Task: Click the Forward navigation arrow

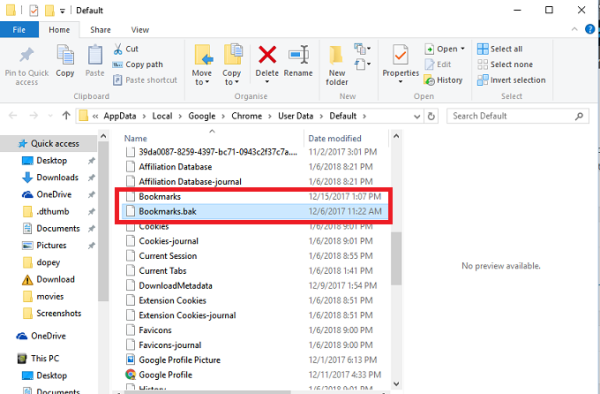Action: click(34, 116)
